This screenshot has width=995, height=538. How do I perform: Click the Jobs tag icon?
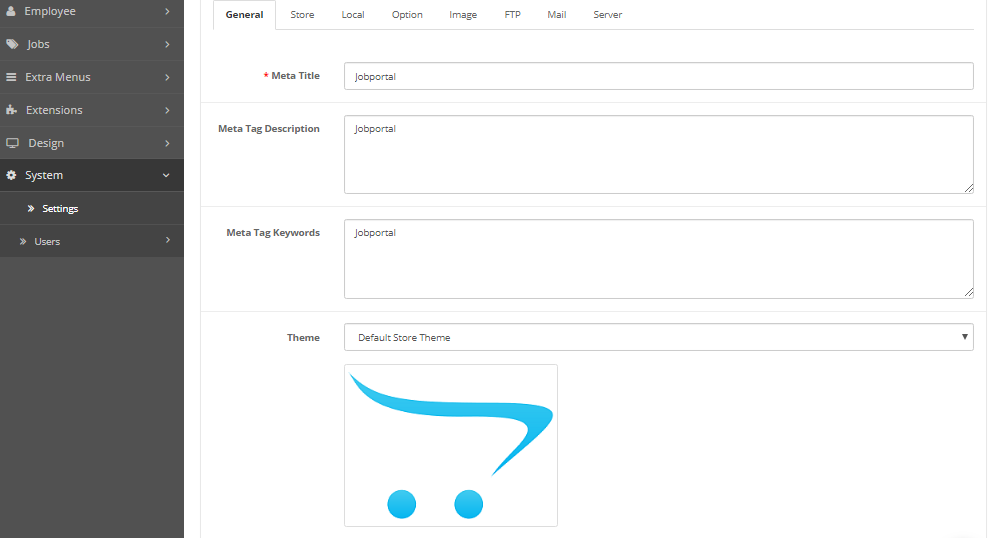[x=11, y=44]
